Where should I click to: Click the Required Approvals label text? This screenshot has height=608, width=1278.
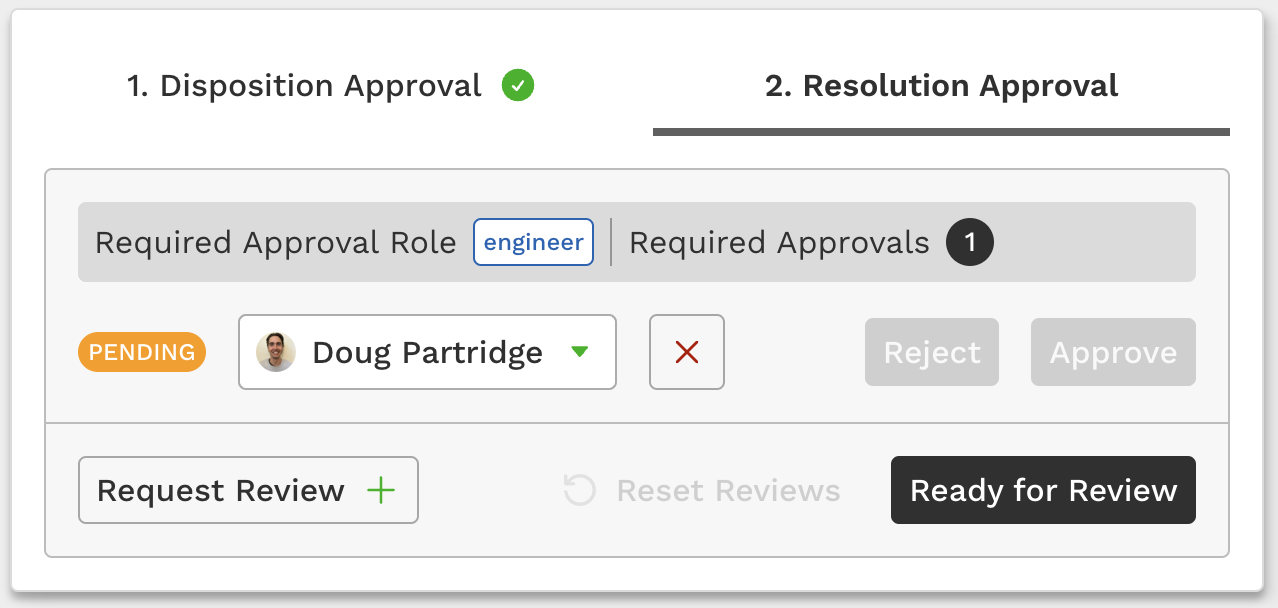(779, 243)
